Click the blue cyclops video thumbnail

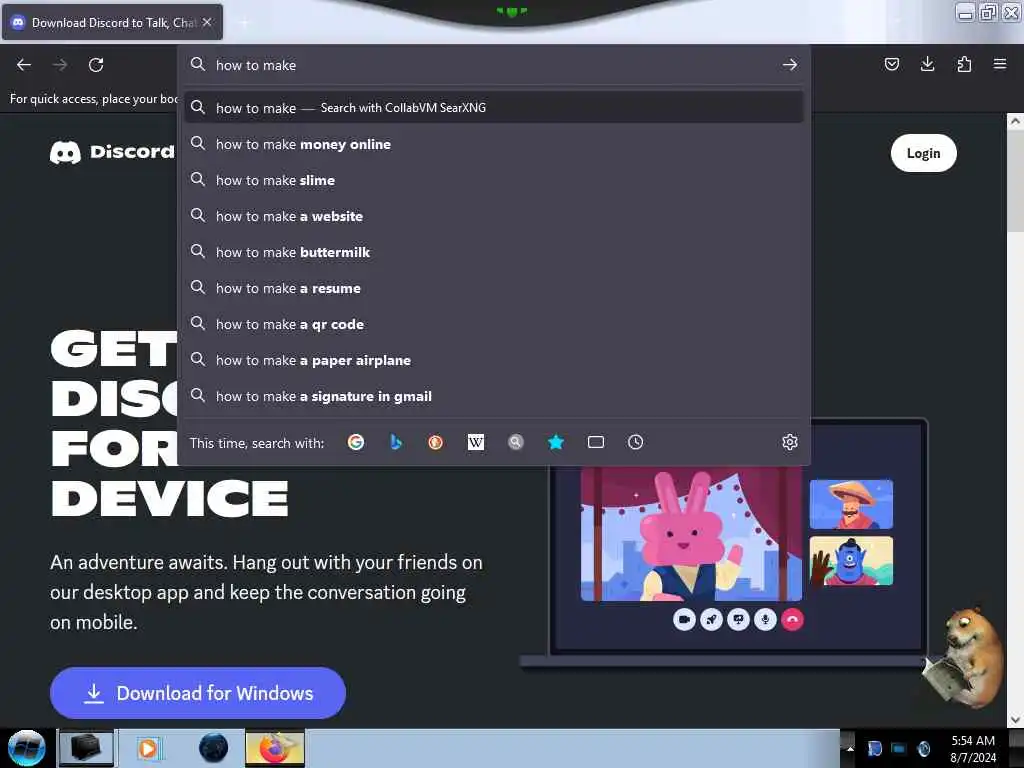851,560
